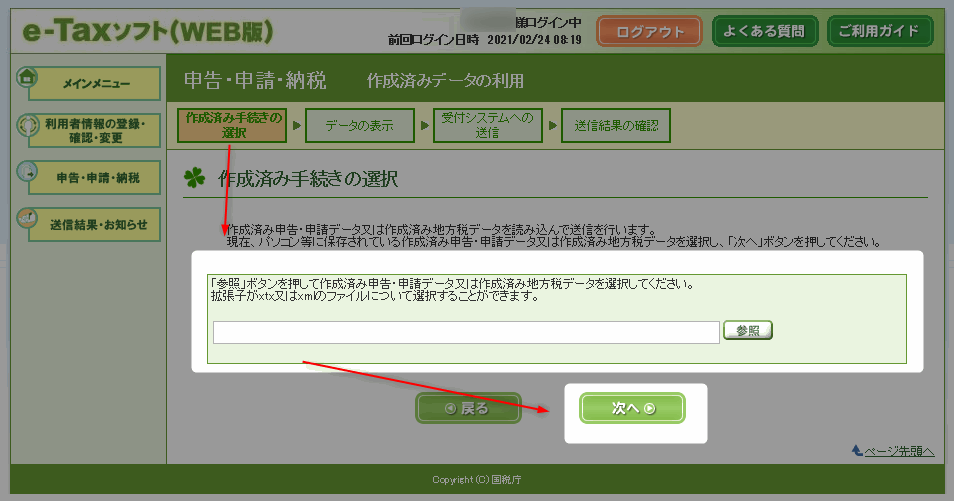Image resolution: width=954 pixels, height=501 pixels.
Task: Open よくある質問 page
Action: (765, 31)
